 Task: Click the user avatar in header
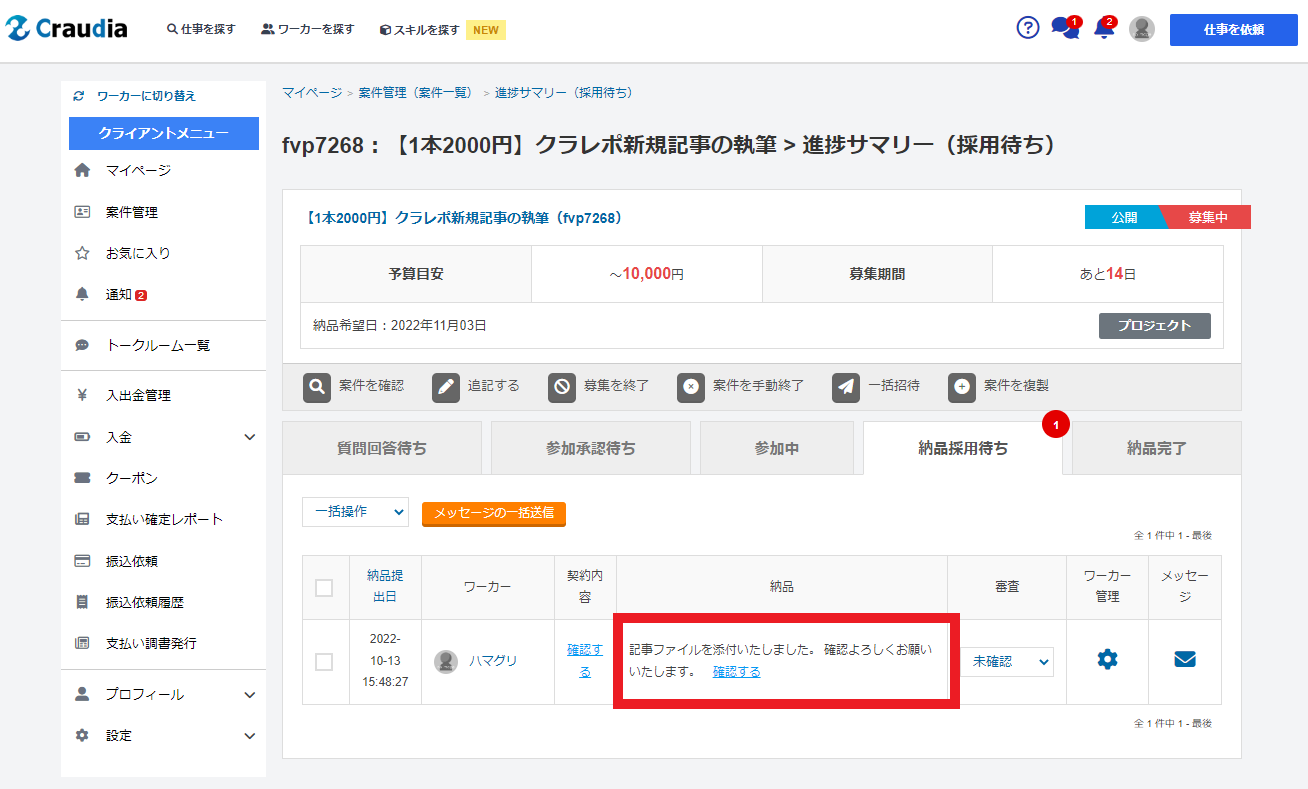click(1142, 29)
